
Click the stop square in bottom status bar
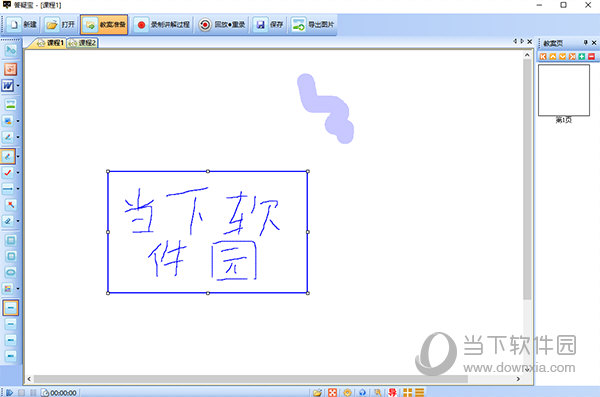pyautogui.click(x=22, y=392)
